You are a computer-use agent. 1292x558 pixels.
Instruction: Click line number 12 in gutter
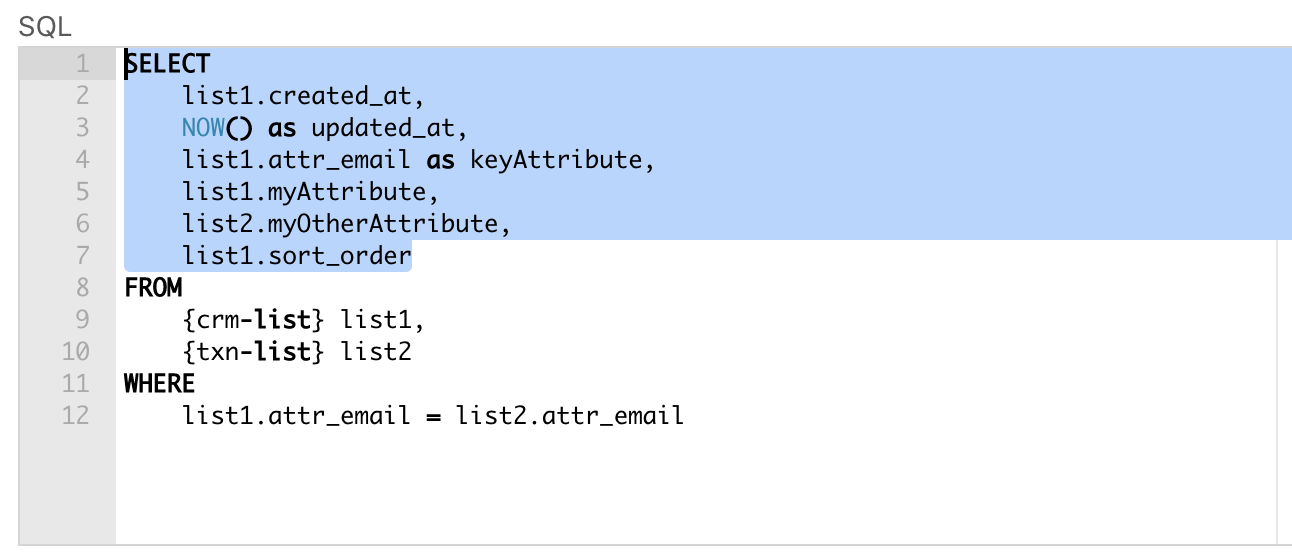[76, 416]
